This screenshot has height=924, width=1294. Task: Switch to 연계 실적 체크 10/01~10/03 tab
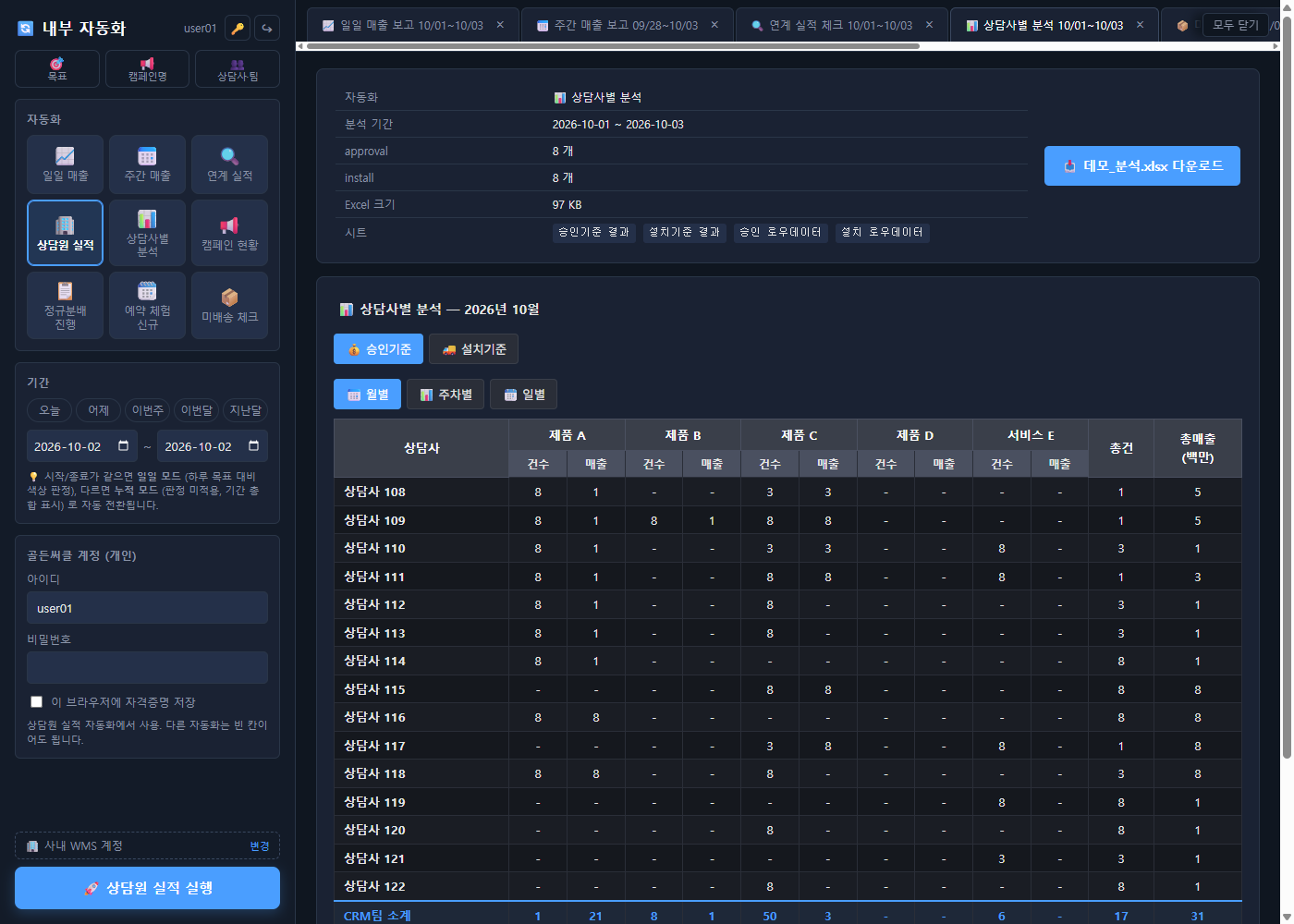tap(842, 25)
